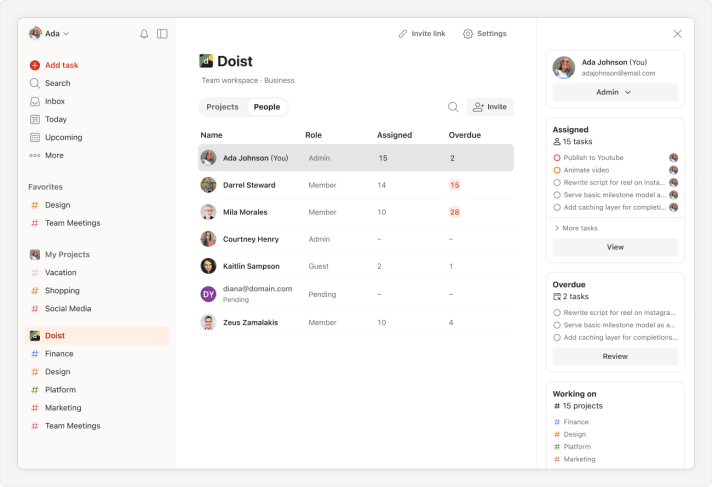The height and width of the screenshot is (487, 712).
Task: Click the Search magnifier icon in sidebar
Action: click(x=35, y=83)
